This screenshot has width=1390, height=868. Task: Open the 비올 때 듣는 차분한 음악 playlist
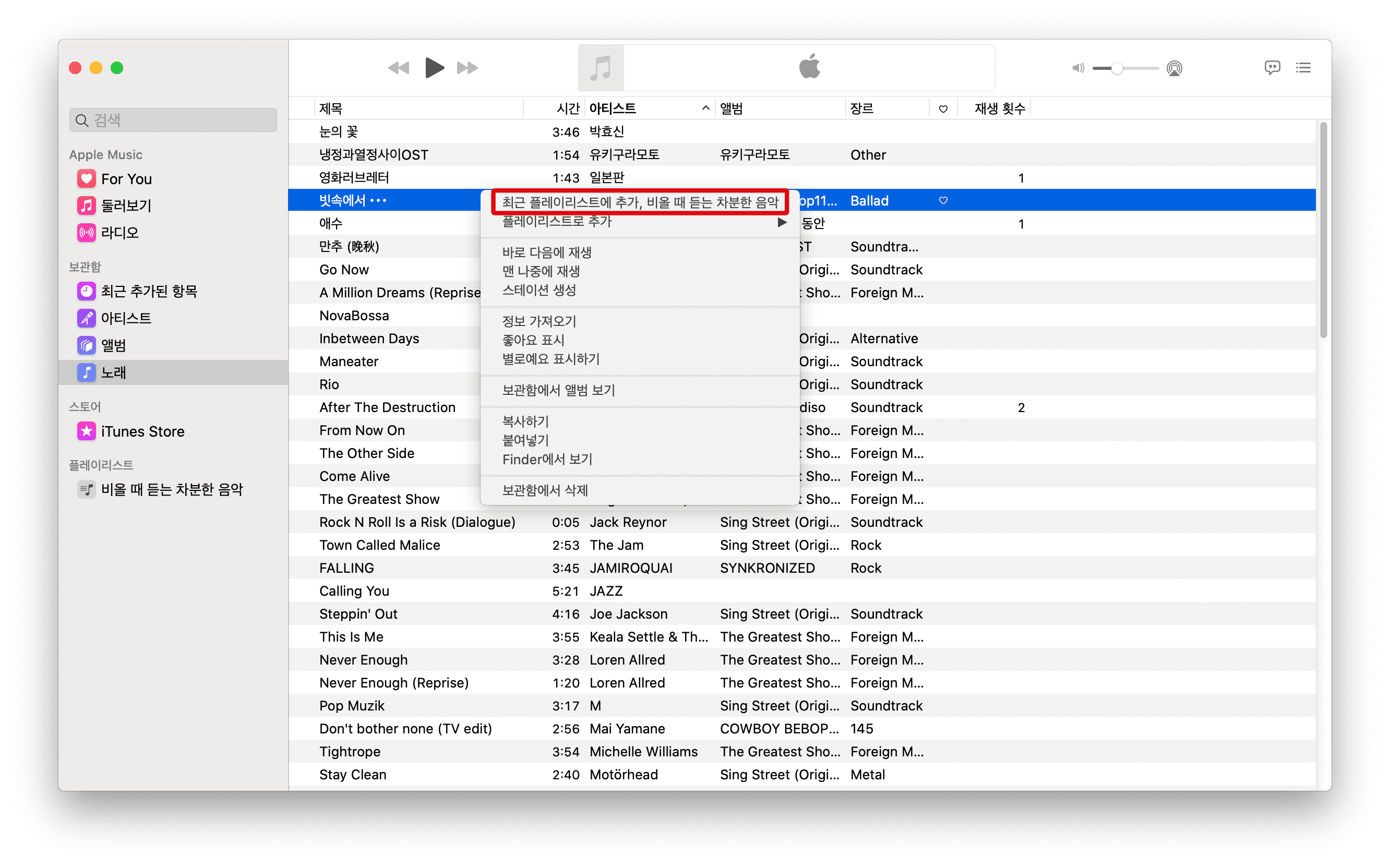tap(172, 490)
